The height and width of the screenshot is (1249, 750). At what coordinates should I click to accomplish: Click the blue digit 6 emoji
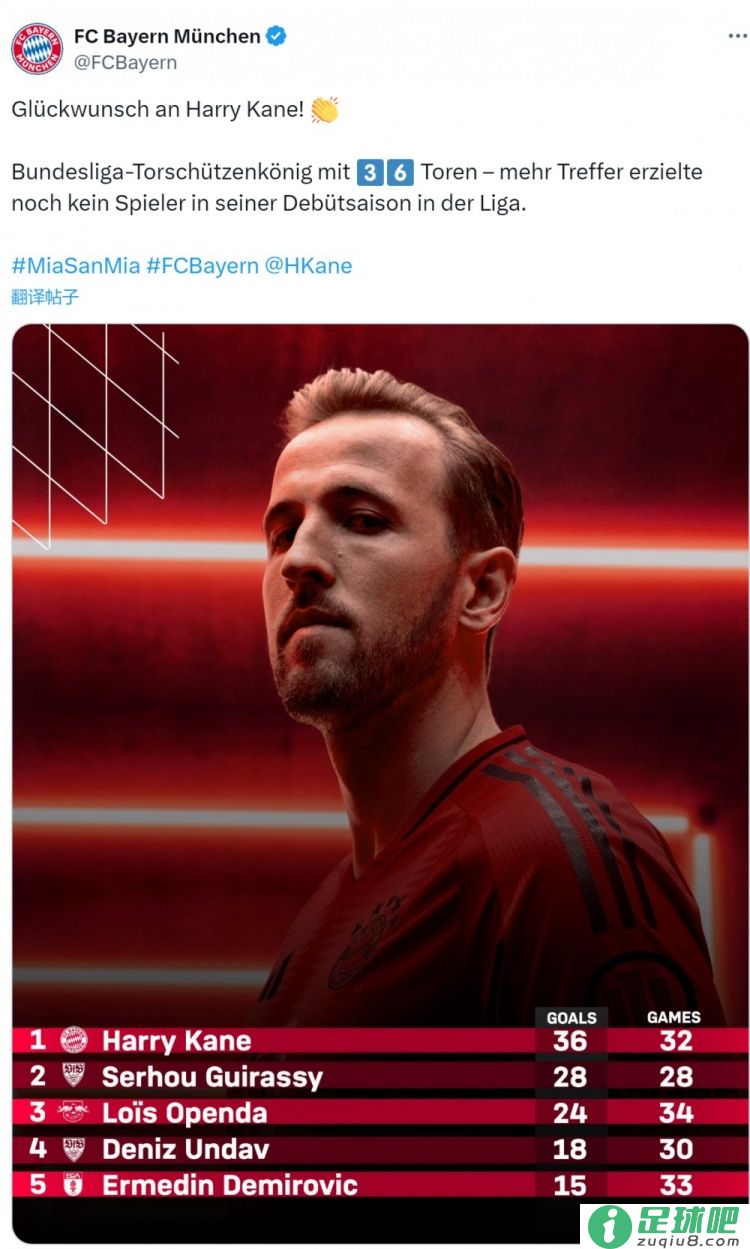pos(400,172)
